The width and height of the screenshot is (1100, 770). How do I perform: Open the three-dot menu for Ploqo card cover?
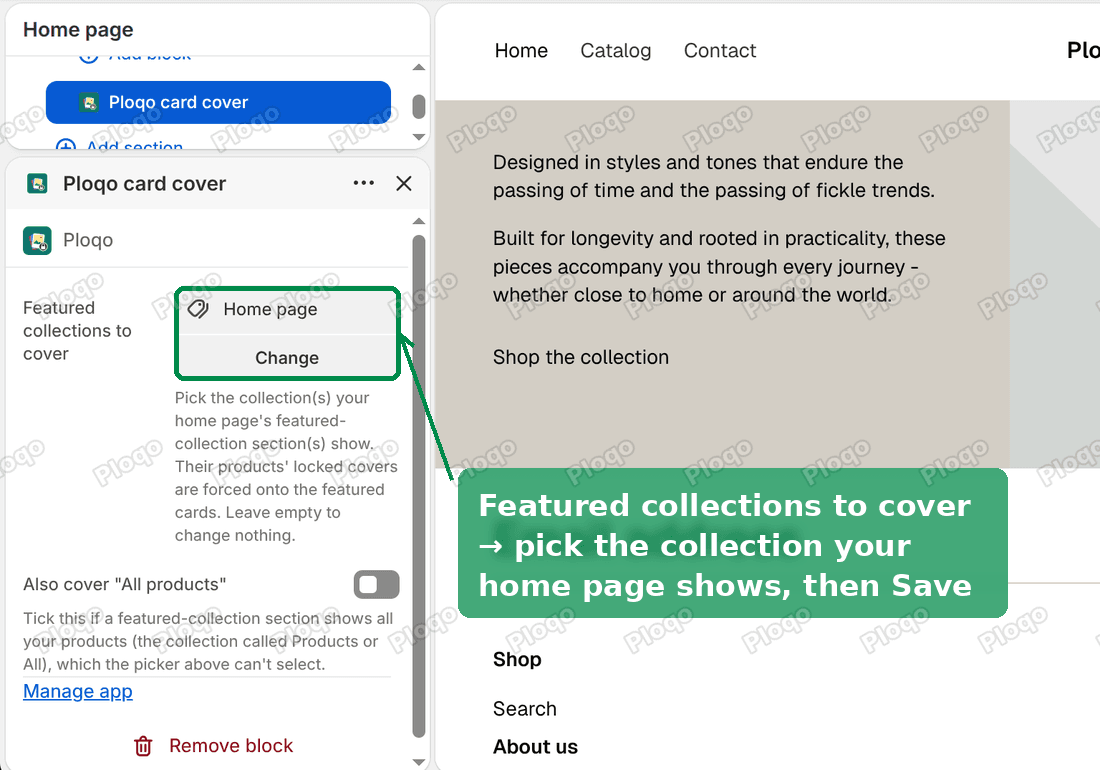click(x=363, y=183)
